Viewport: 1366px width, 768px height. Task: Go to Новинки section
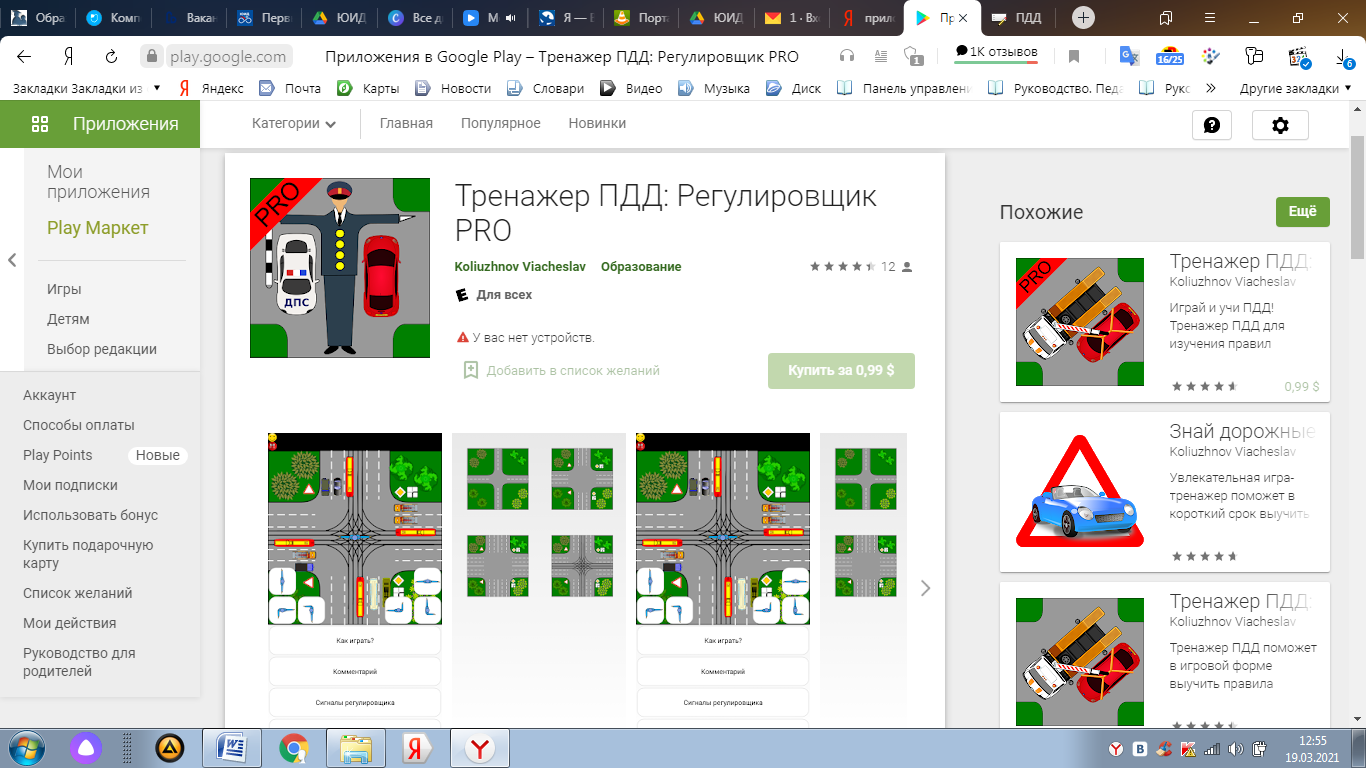point(597,124)
